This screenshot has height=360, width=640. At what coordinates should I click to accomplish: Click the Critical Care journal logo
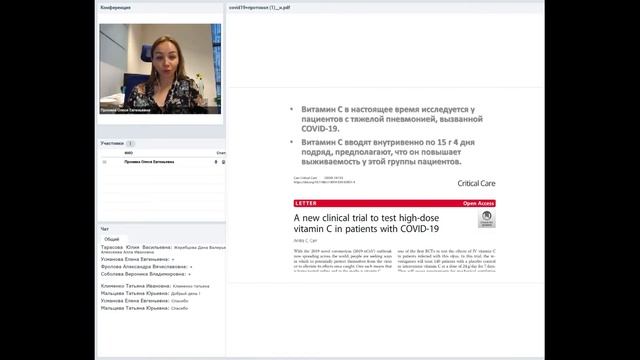(x=476, y=183)
